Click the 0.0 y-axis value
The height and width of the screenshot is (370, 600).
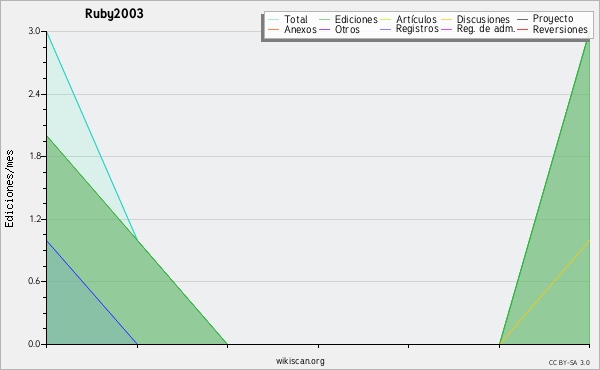(x=34, y=344)
